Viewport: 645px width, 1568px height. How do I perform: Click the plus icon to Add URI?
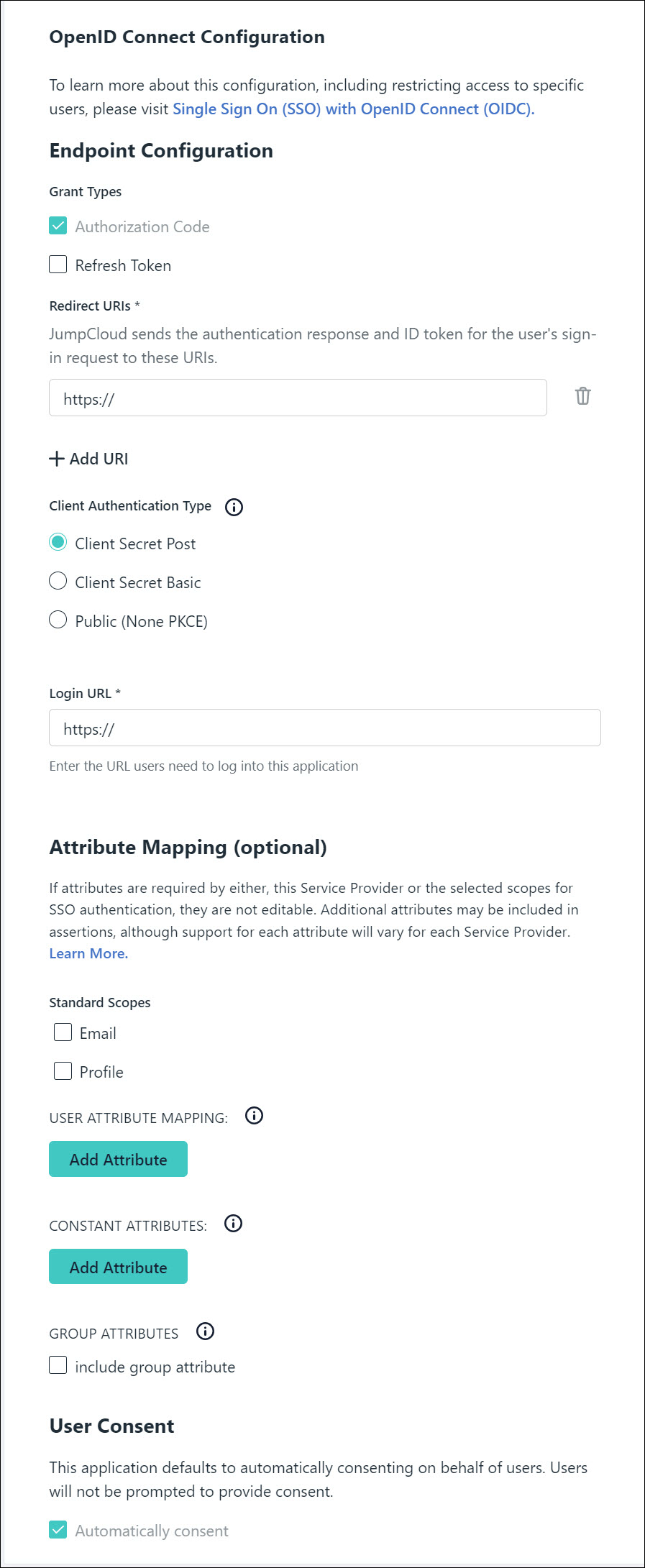pos(56,458)
